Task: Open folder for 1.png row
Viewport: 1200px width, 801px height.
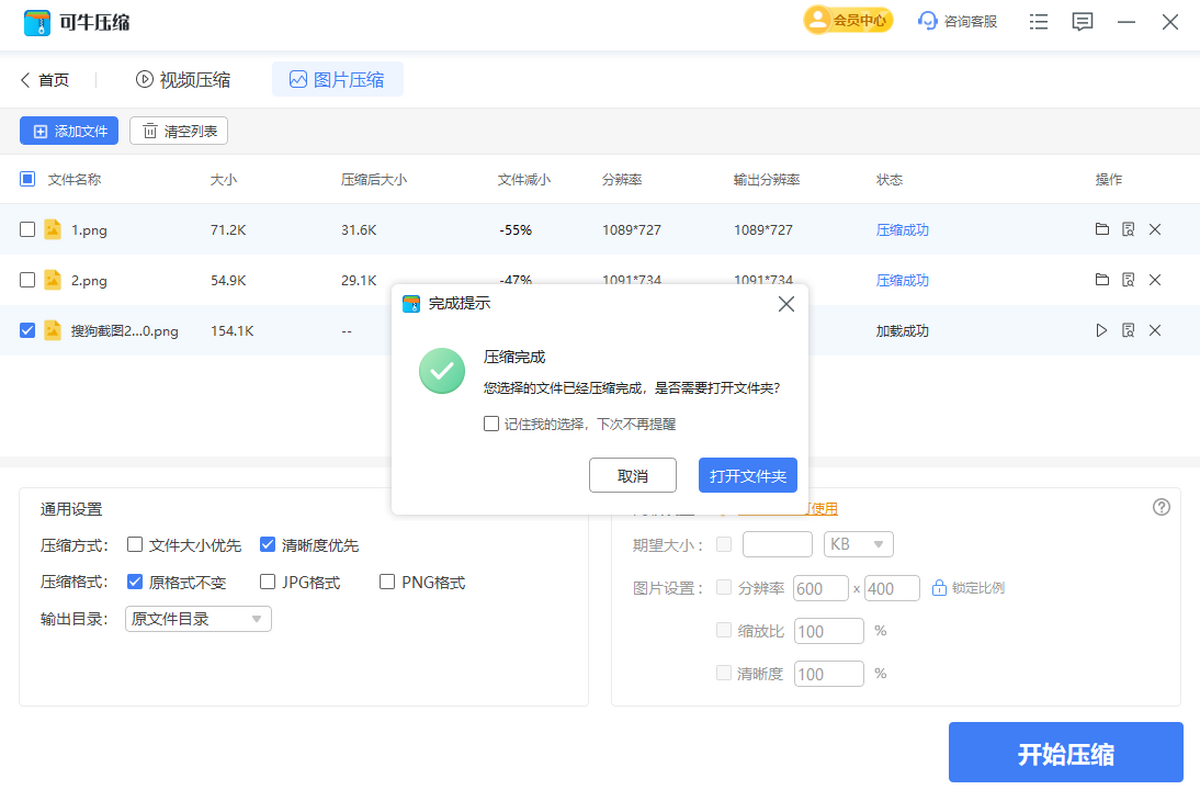Action: [x=1102, y=230]
